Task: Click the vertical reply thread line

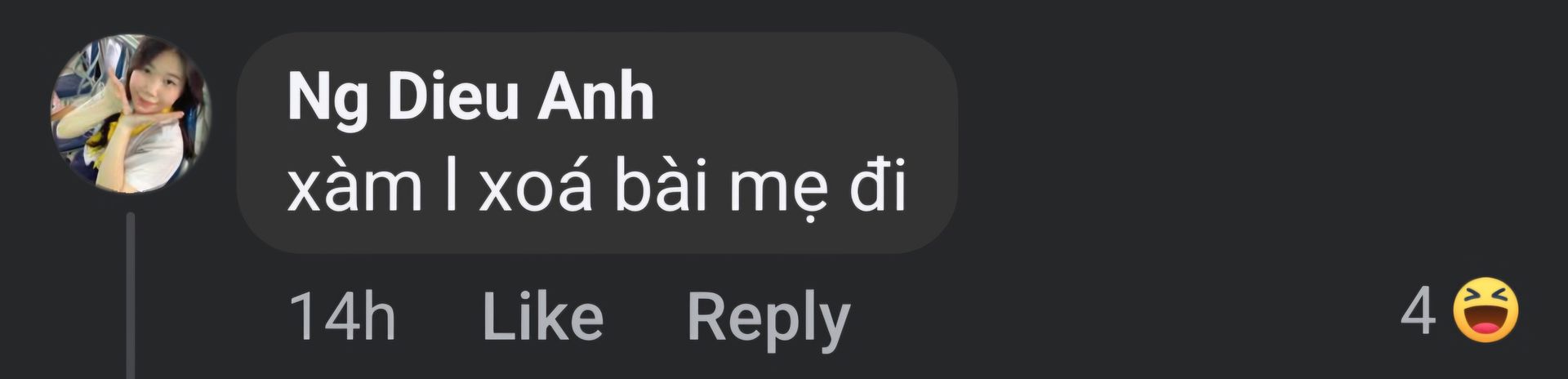Action: [130, 296]
